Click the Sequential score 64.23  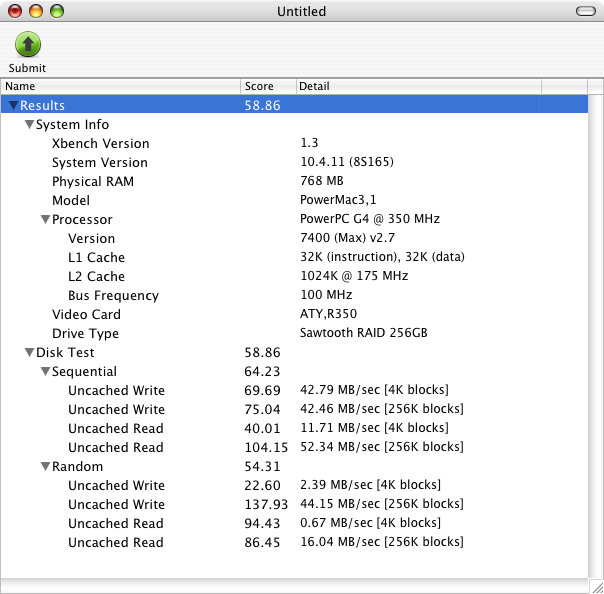tap(262, 371)
